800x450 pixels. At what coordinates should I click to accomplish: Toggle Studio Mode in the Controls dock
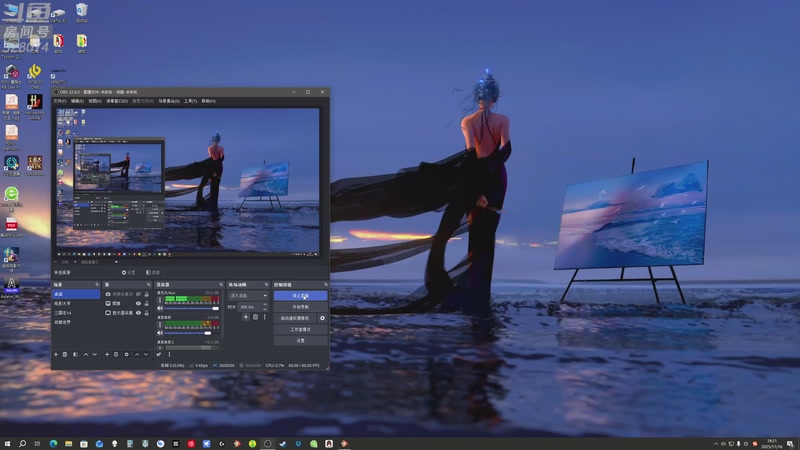pos(301,329)
